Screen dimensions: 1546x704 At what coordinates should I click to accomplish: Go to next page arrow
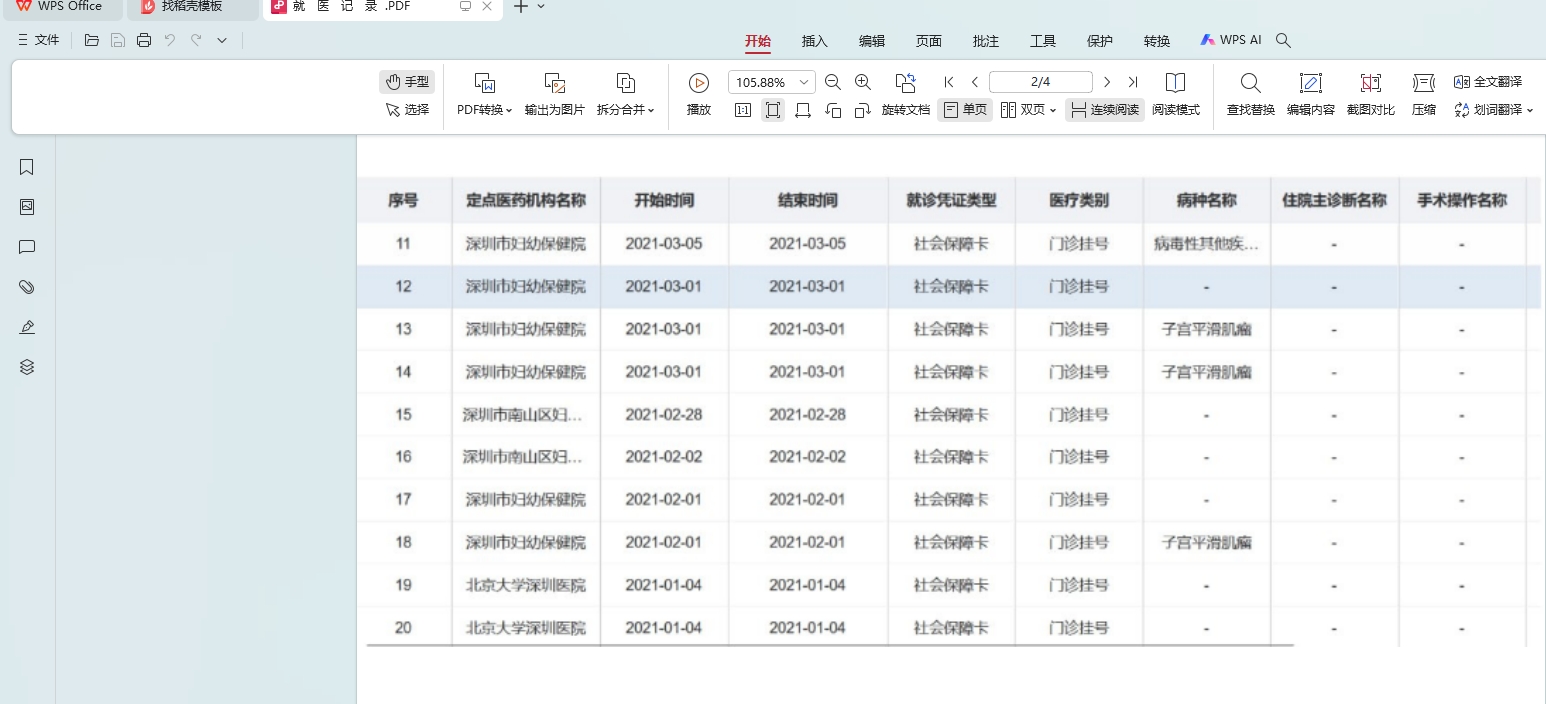(x=1107, y=82)
